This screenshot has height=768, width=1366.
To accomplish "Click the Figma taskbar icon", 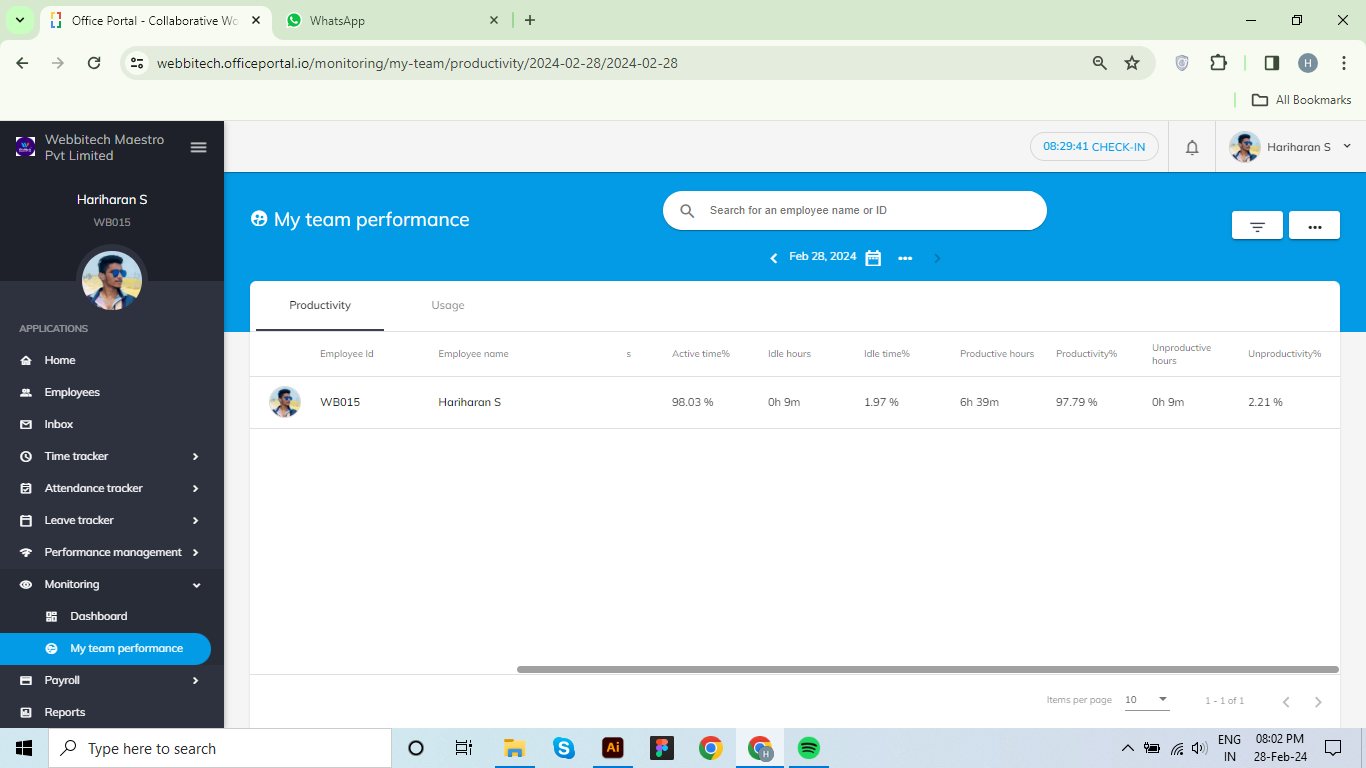I will 661,748.
